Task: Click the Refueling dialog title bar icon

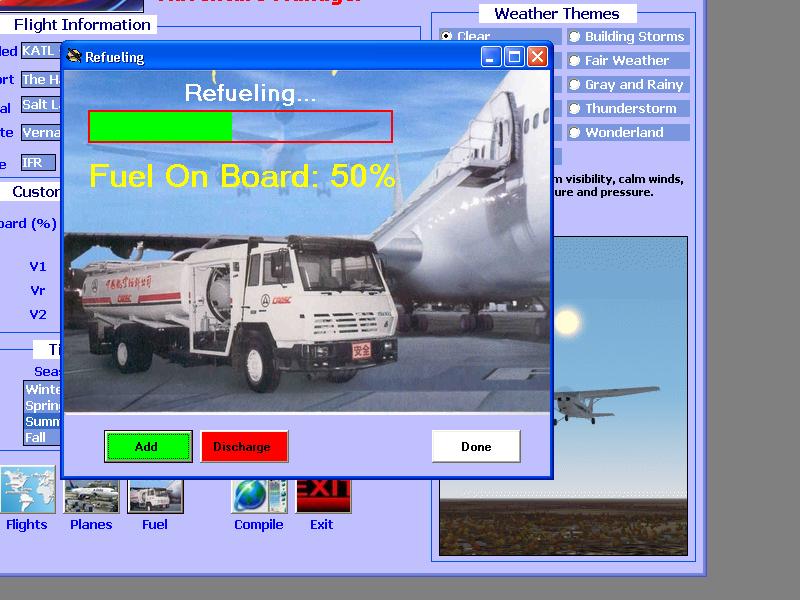Action: click(74, 56)
